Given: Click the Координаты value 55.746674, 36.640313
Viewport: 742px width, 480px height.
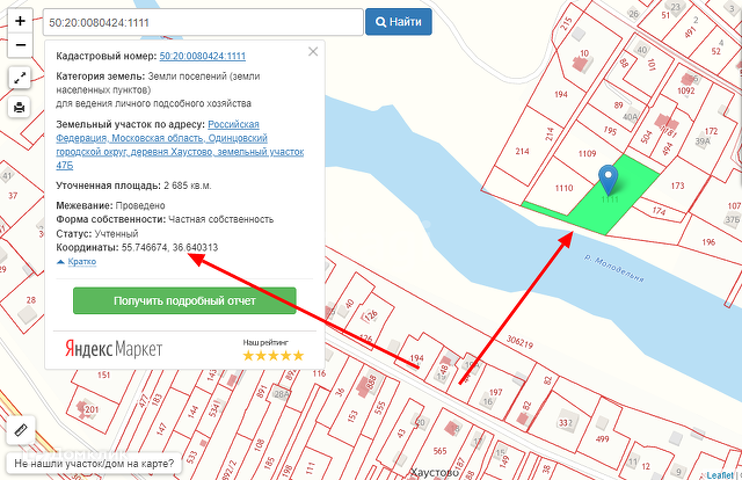Looking at the screenshot, I should [x=169, y=248].
